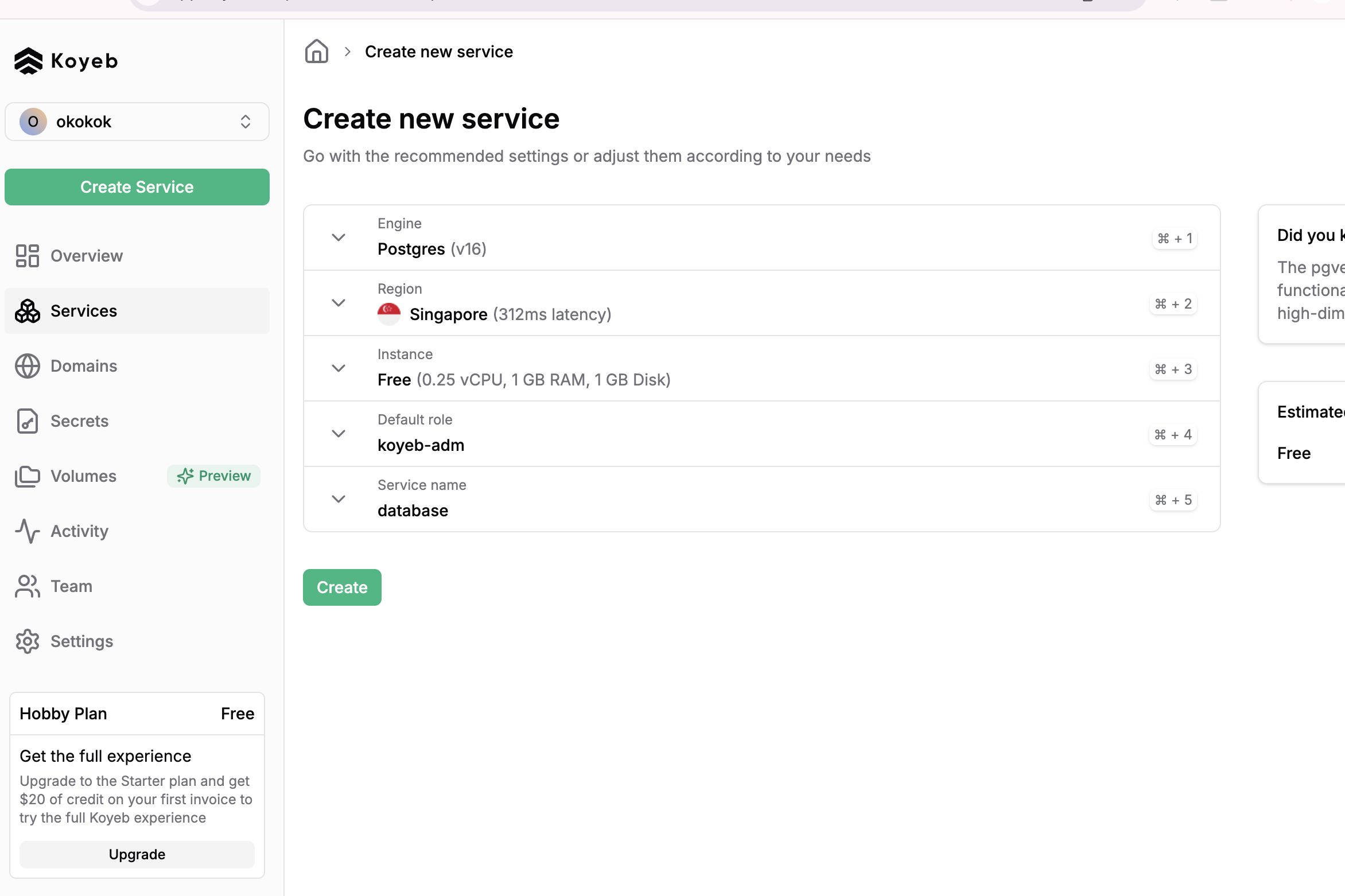
Task: Select Services in the sidebar
Action: click(84, 310)
